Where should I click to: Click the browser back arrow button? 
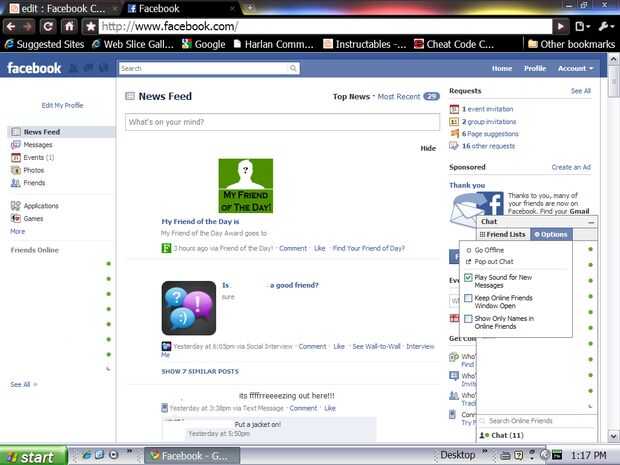click(11, 26)
